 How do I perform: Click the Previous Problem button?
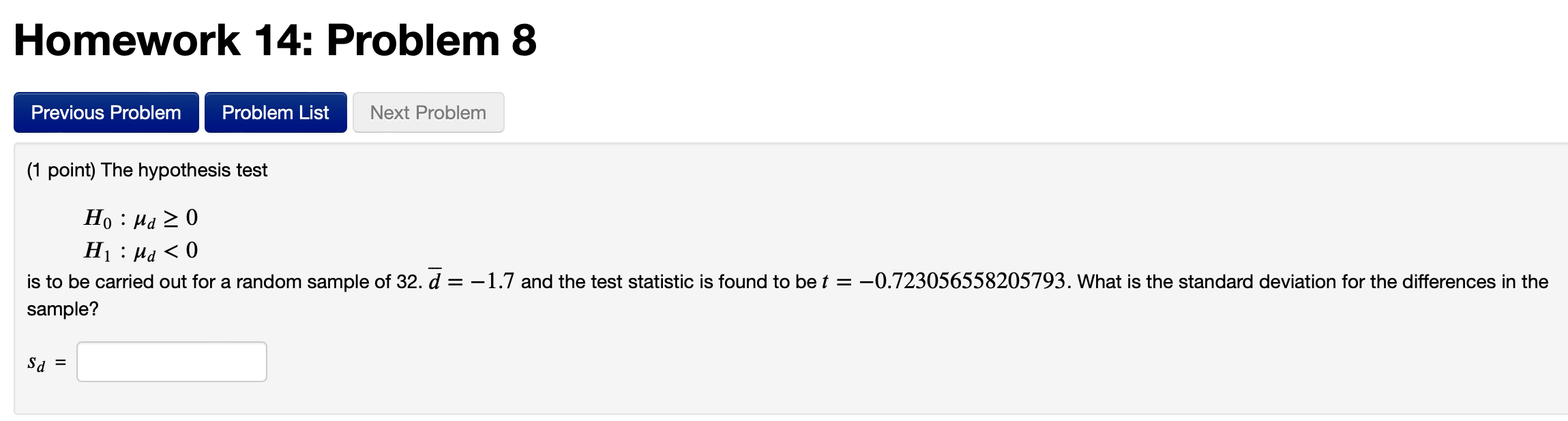pos(105,112)
